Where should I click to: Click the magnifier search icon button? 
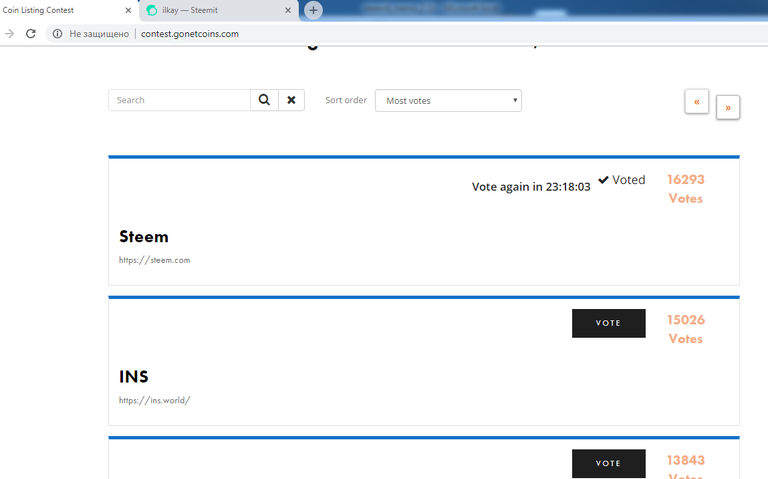pyautogui.click(x=264, y=100)
